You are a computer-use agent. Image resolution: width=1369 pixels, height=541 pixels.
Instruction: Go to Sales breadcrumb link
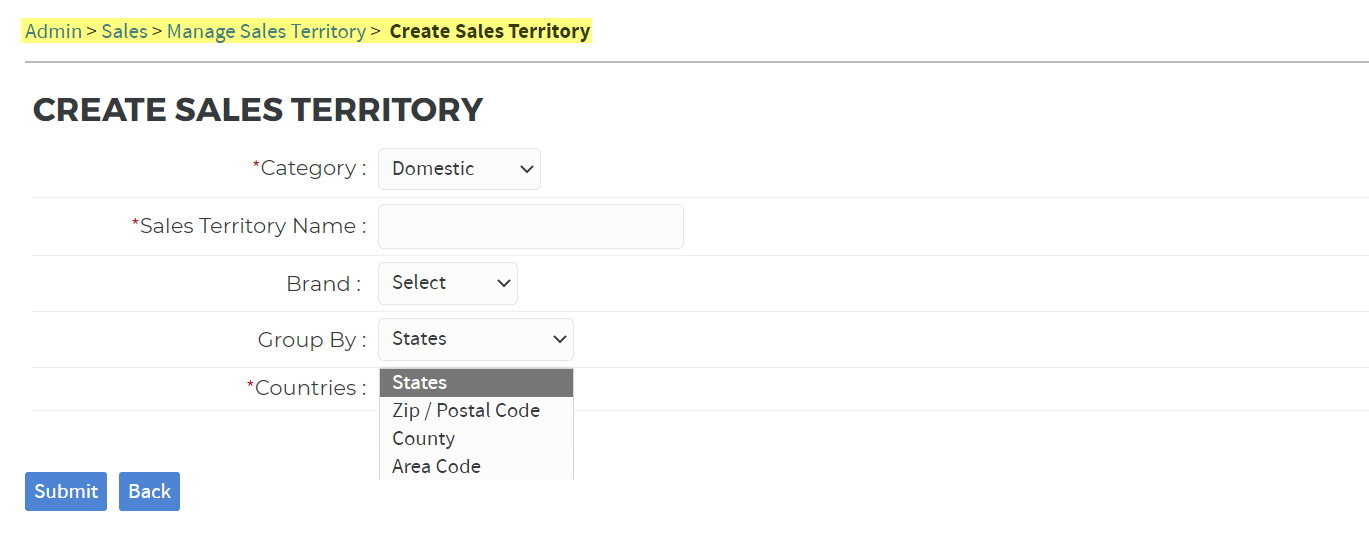coord(124,31)
